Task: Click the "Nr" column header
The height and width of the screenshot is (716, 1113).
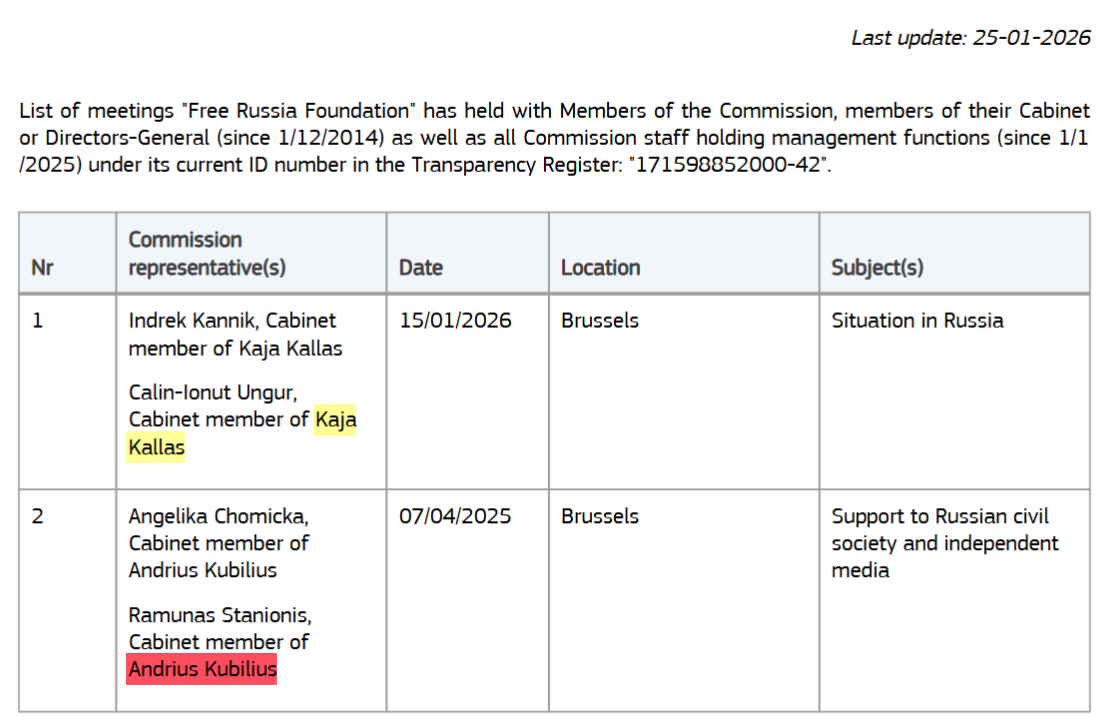Action: click(42, 268)
